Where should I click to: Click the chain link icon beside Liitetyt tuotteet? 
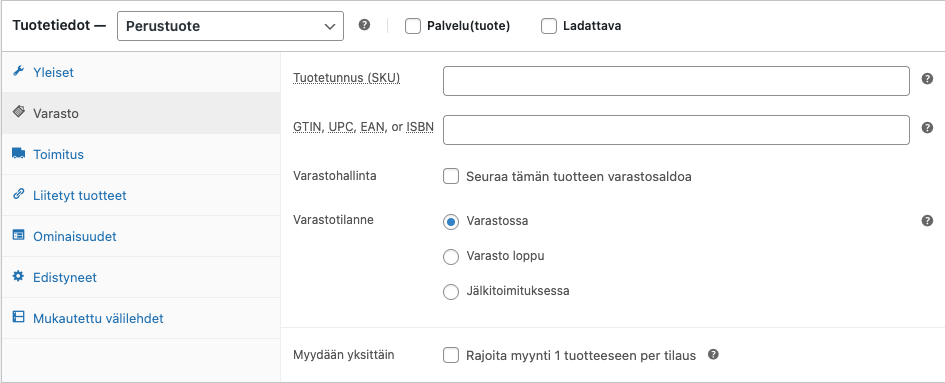pos(19,194)
